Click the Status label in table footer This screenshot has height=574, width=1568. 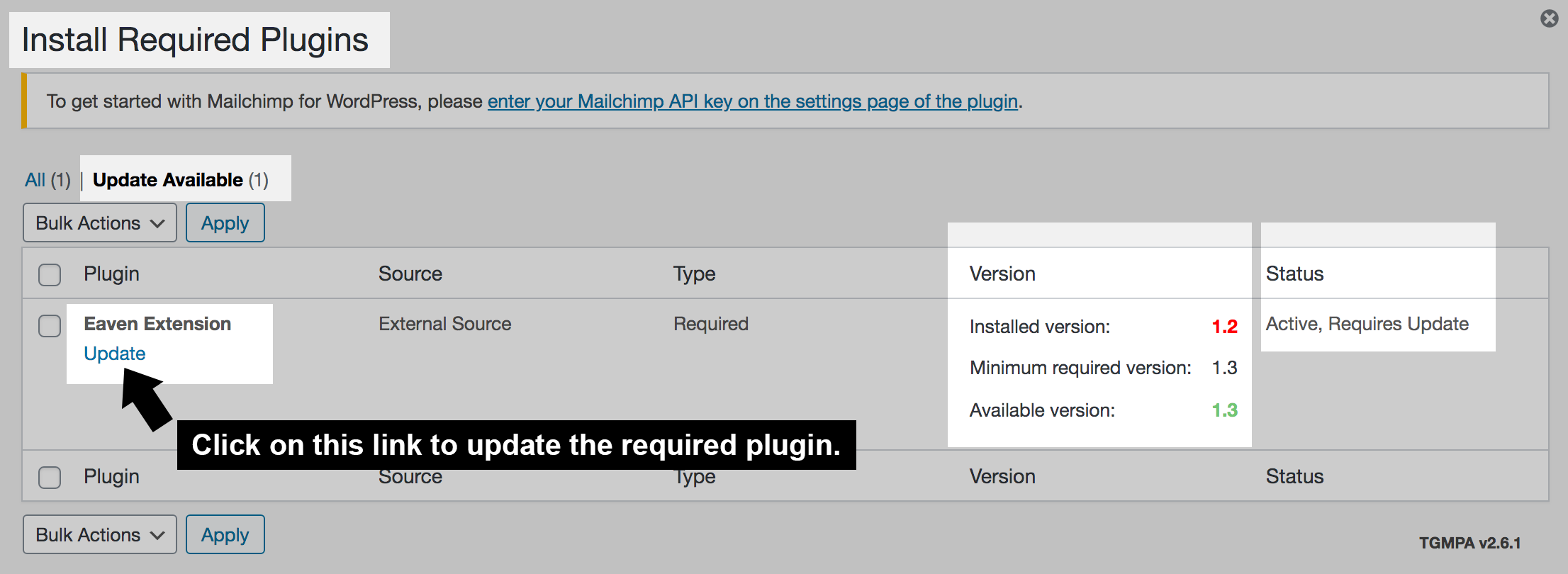click(1294, 476)
